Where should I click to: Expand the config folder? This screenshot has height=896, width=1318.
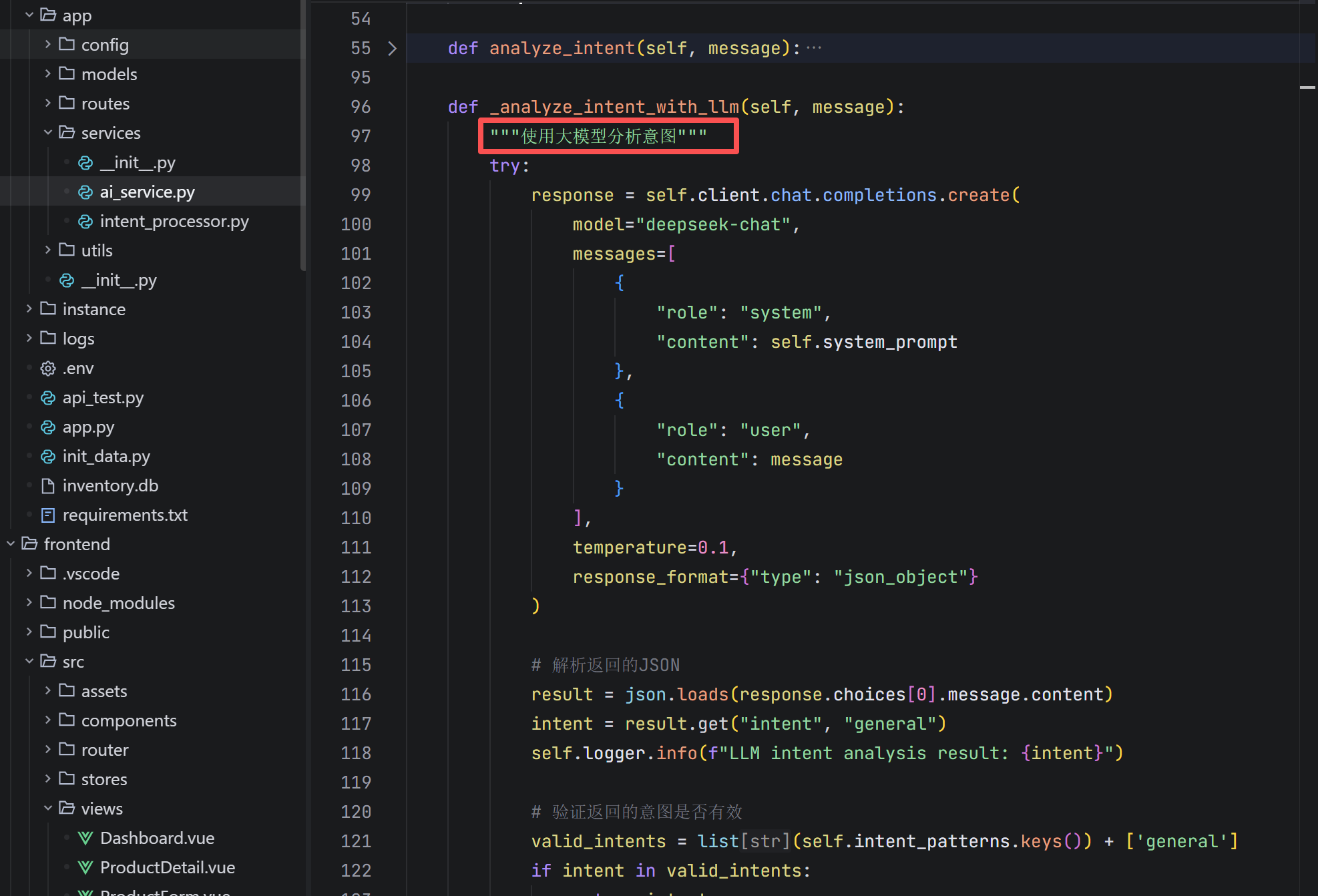(48, 45)
